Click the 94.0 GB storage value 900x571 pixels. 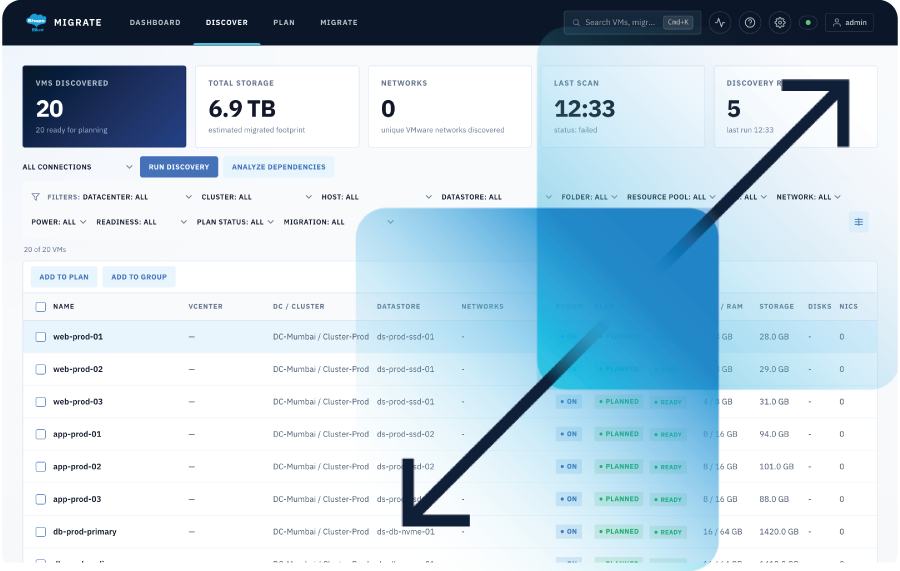coord(774,434)
